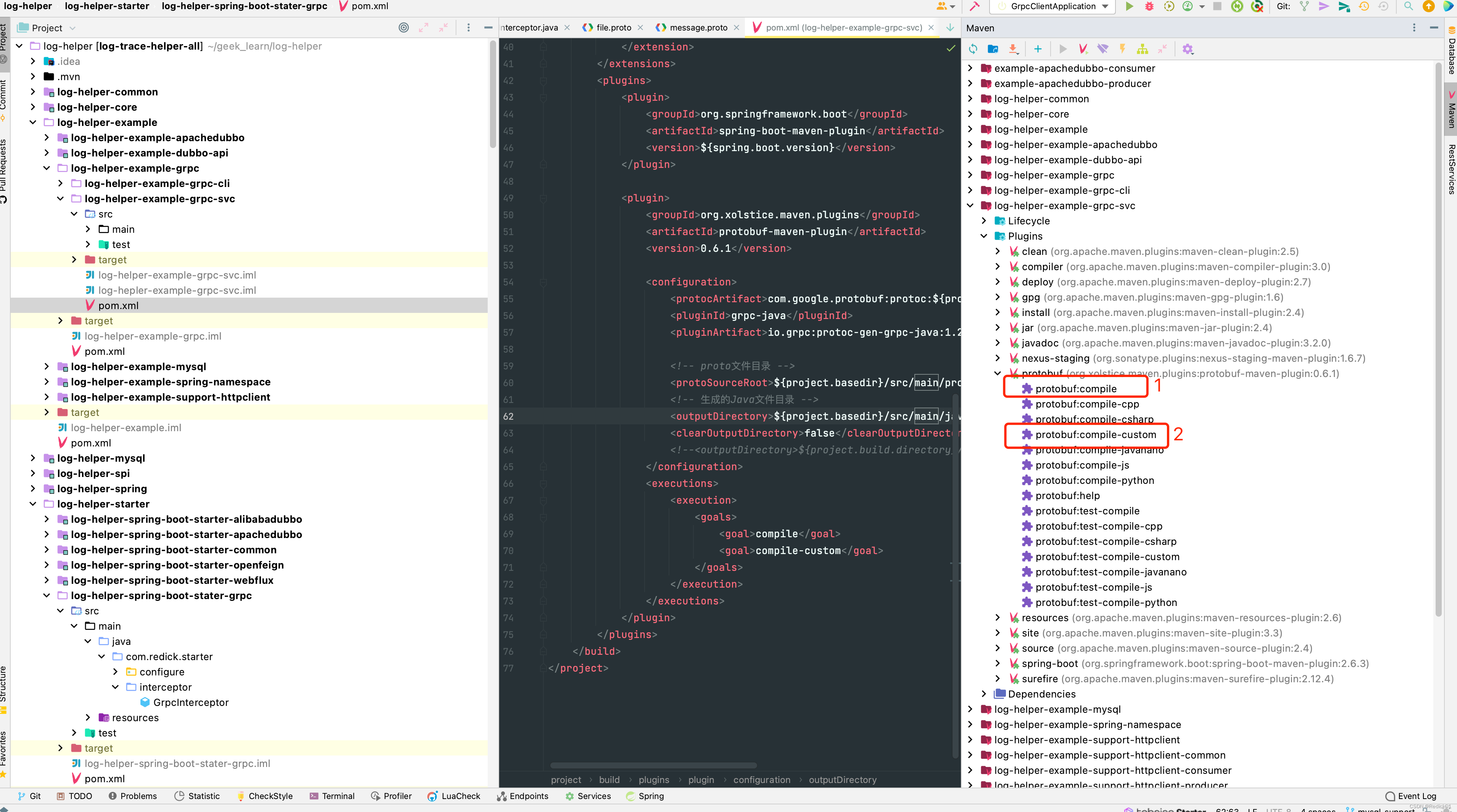This screenshot has height=812, width=1457.
Task: Click Maven panel vertical scrollbar
Action: pos(1439,339)
